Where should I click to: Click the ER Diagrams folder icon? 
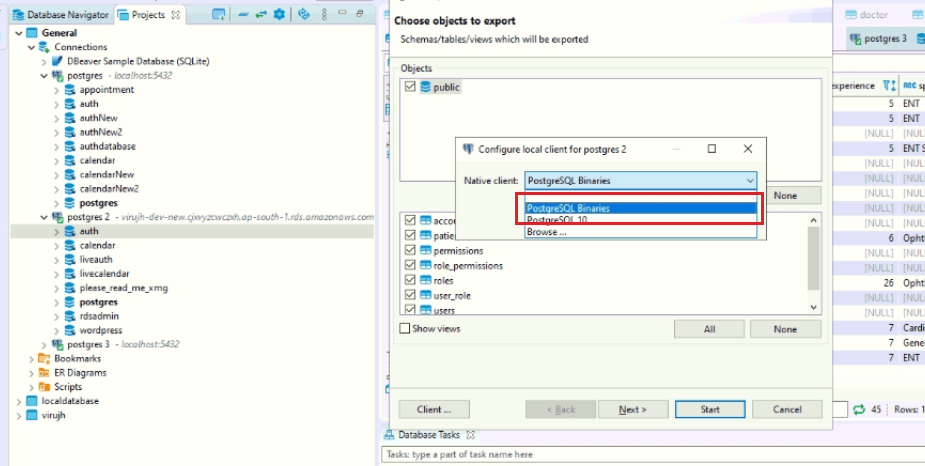click(x=44, y=373)
